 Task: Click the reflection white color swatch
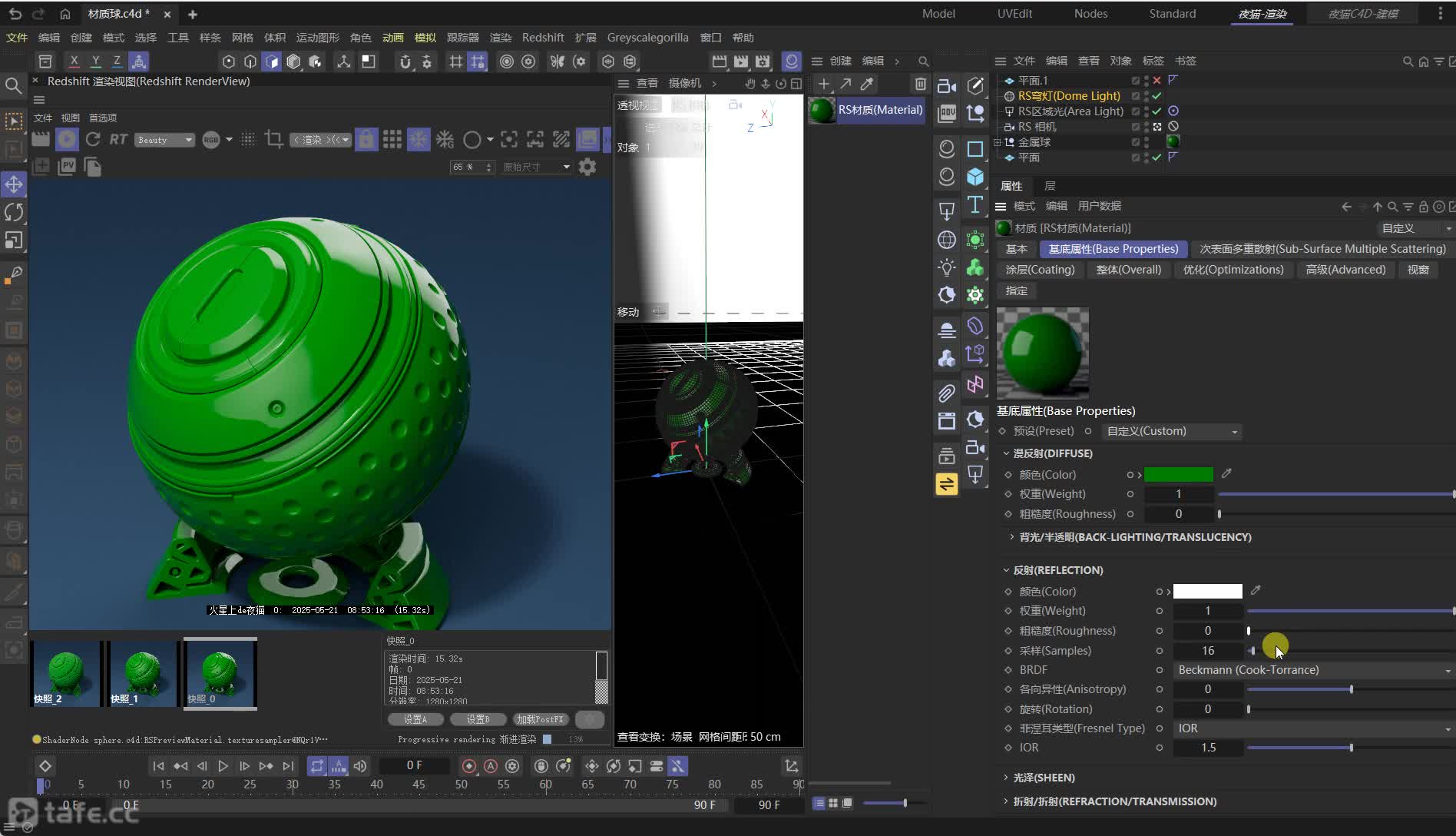1207,592
